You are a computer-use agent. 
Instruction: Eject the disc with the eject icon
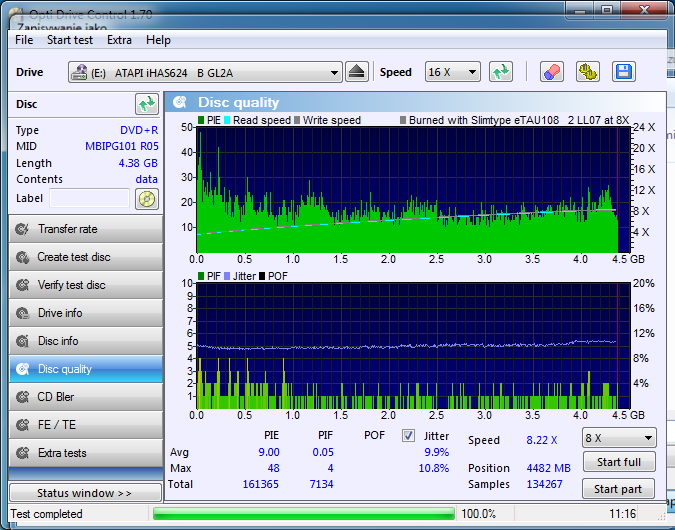point(356,72)
